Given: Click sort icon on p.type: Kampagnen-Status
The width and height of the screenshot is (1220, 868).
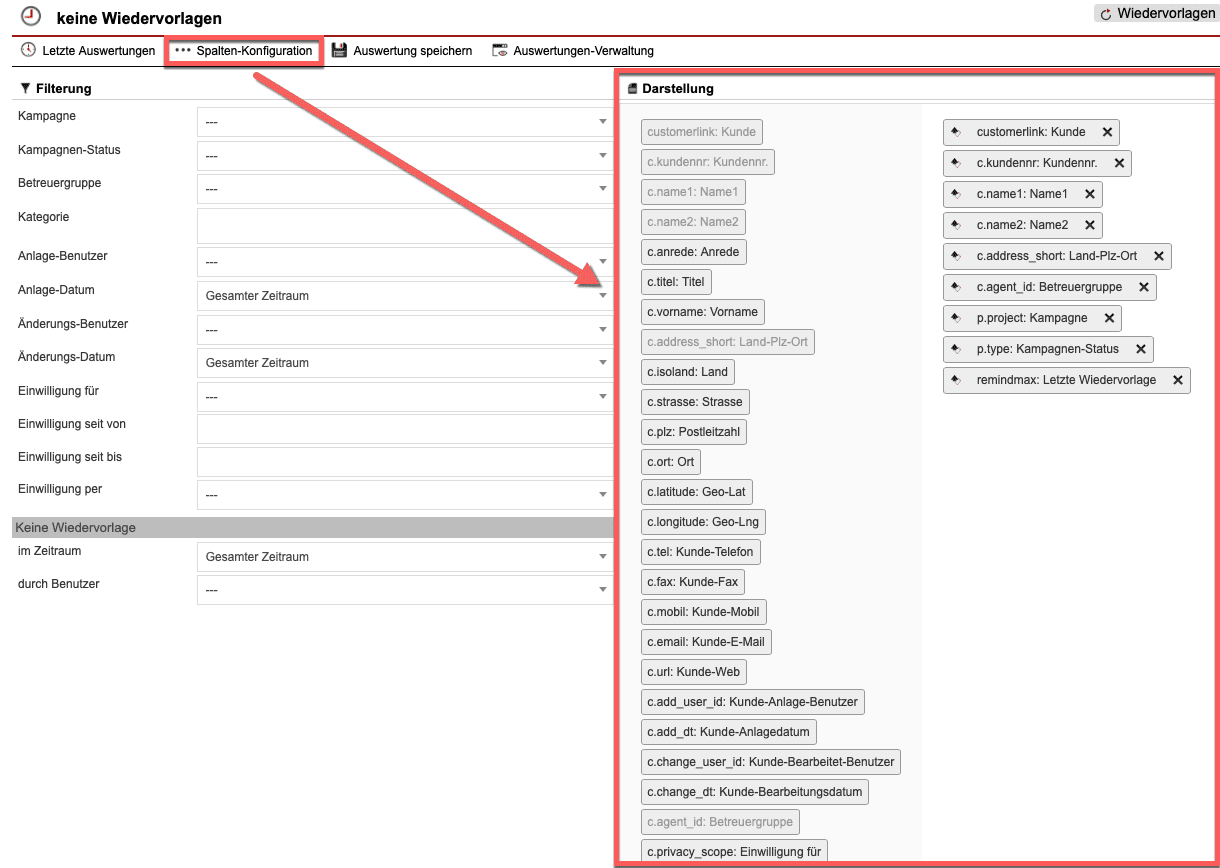Looking at the screenshot, I should pyautogui.click(x=956, y=349).
